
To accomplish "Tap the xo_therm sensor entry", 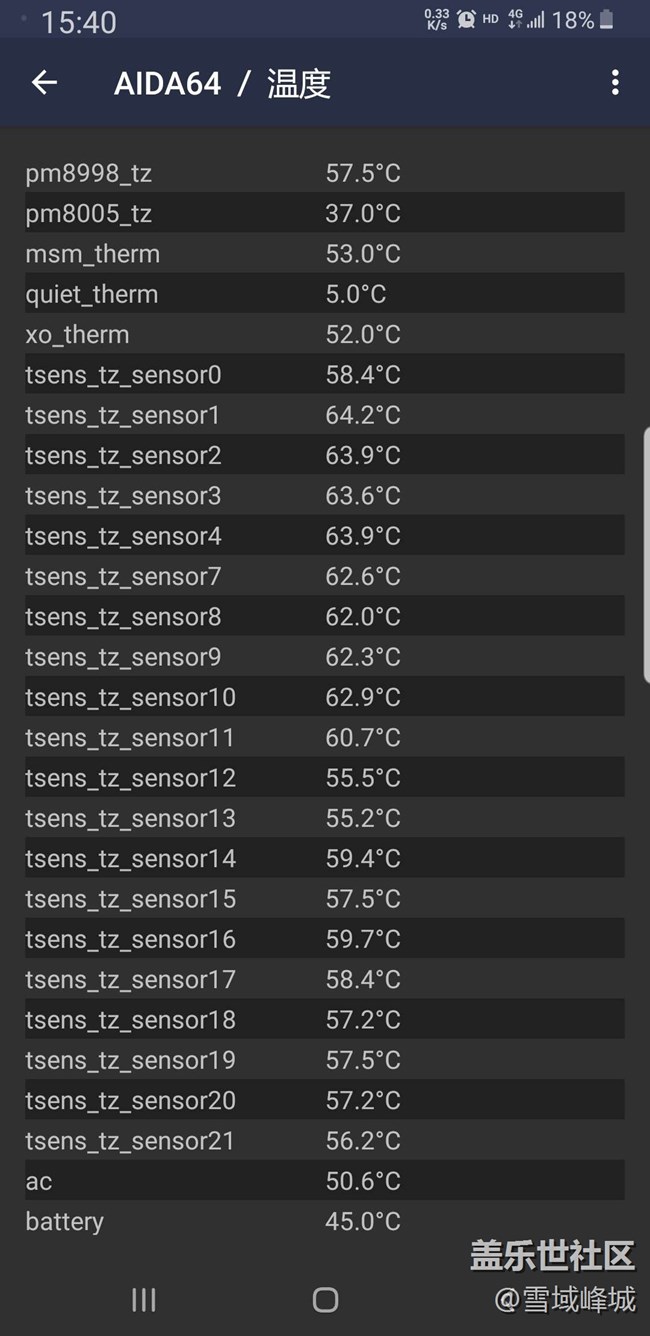I will [x=325, y=334].
